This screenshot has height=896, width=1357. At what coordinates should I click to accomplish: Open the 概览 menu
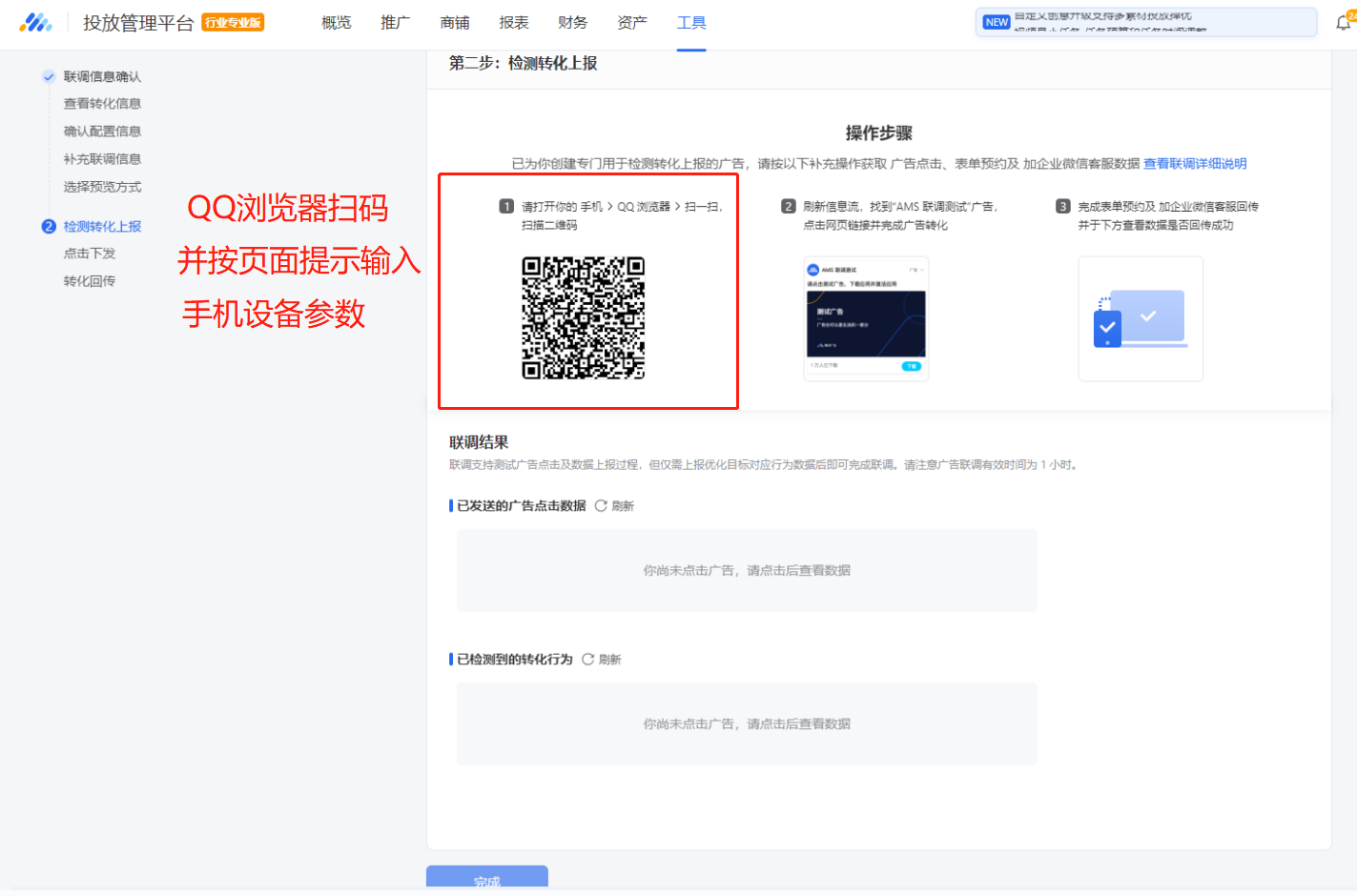point(336,23)
